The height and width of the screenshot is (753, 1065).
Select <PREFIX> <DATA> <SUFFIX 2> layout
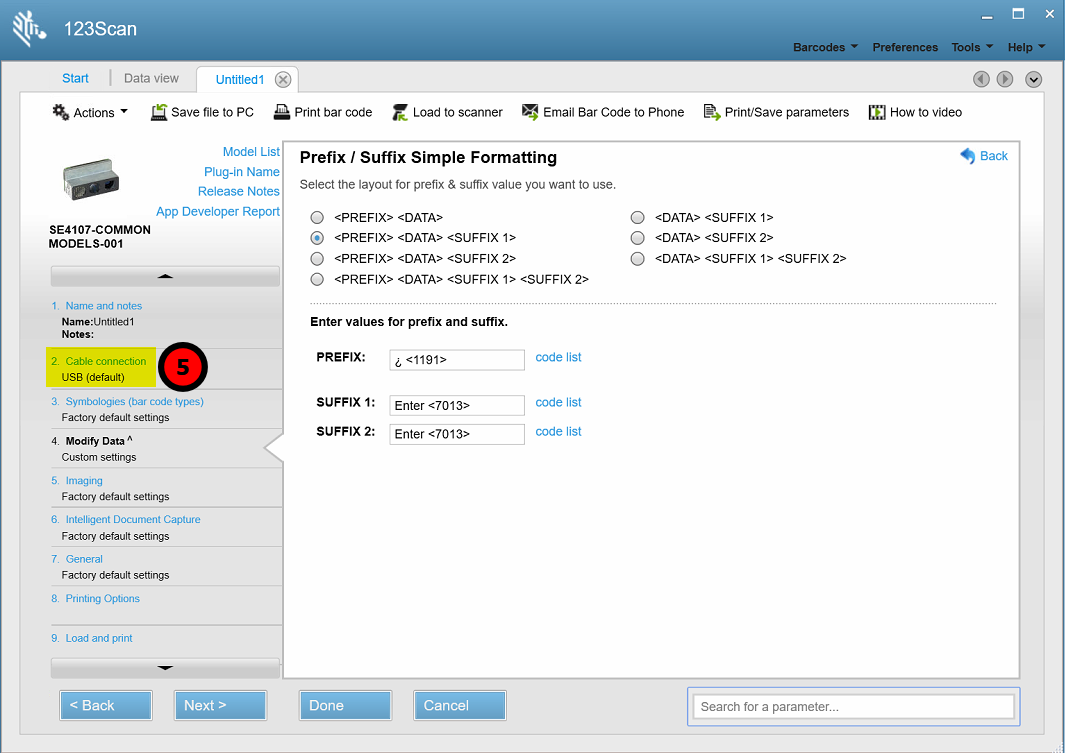pyautogui.click(x=317, y=259)
